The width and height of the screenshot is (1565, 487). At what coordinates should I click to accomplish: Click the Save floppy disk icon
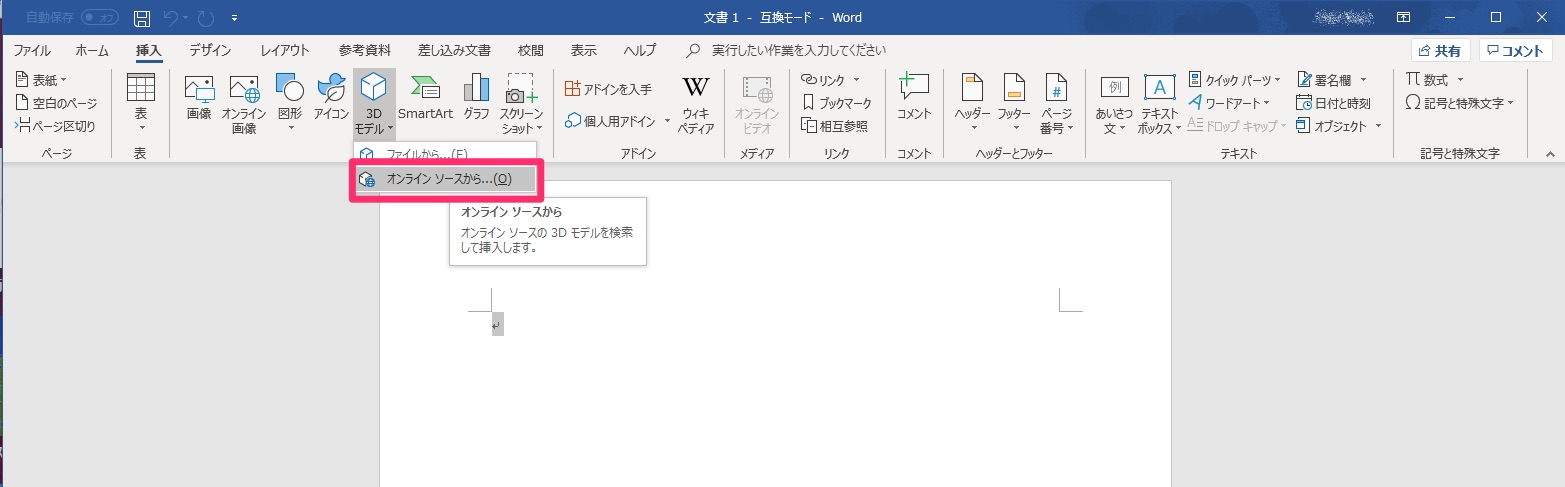(x=142, y=18)
